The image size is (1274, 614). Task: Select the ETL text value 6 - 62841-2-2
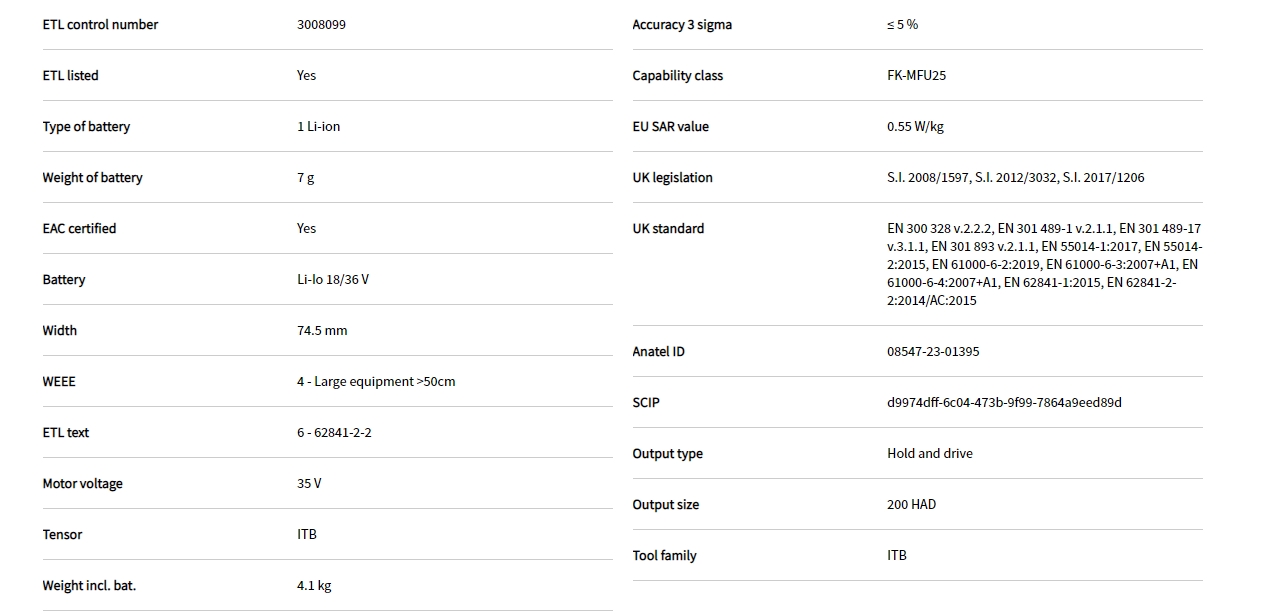point(334,433)
